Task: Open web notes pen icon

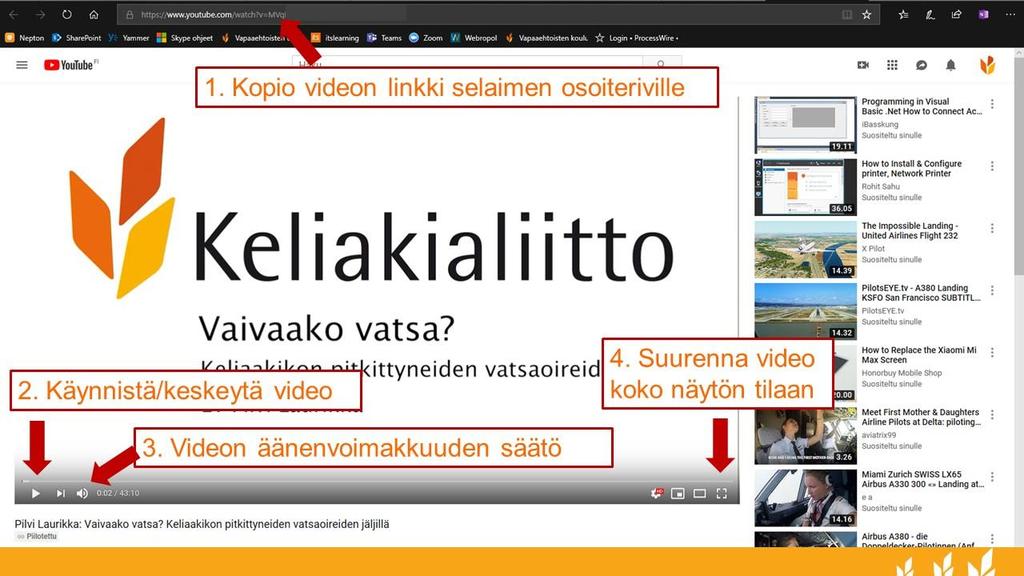Action: pos(930,14)
